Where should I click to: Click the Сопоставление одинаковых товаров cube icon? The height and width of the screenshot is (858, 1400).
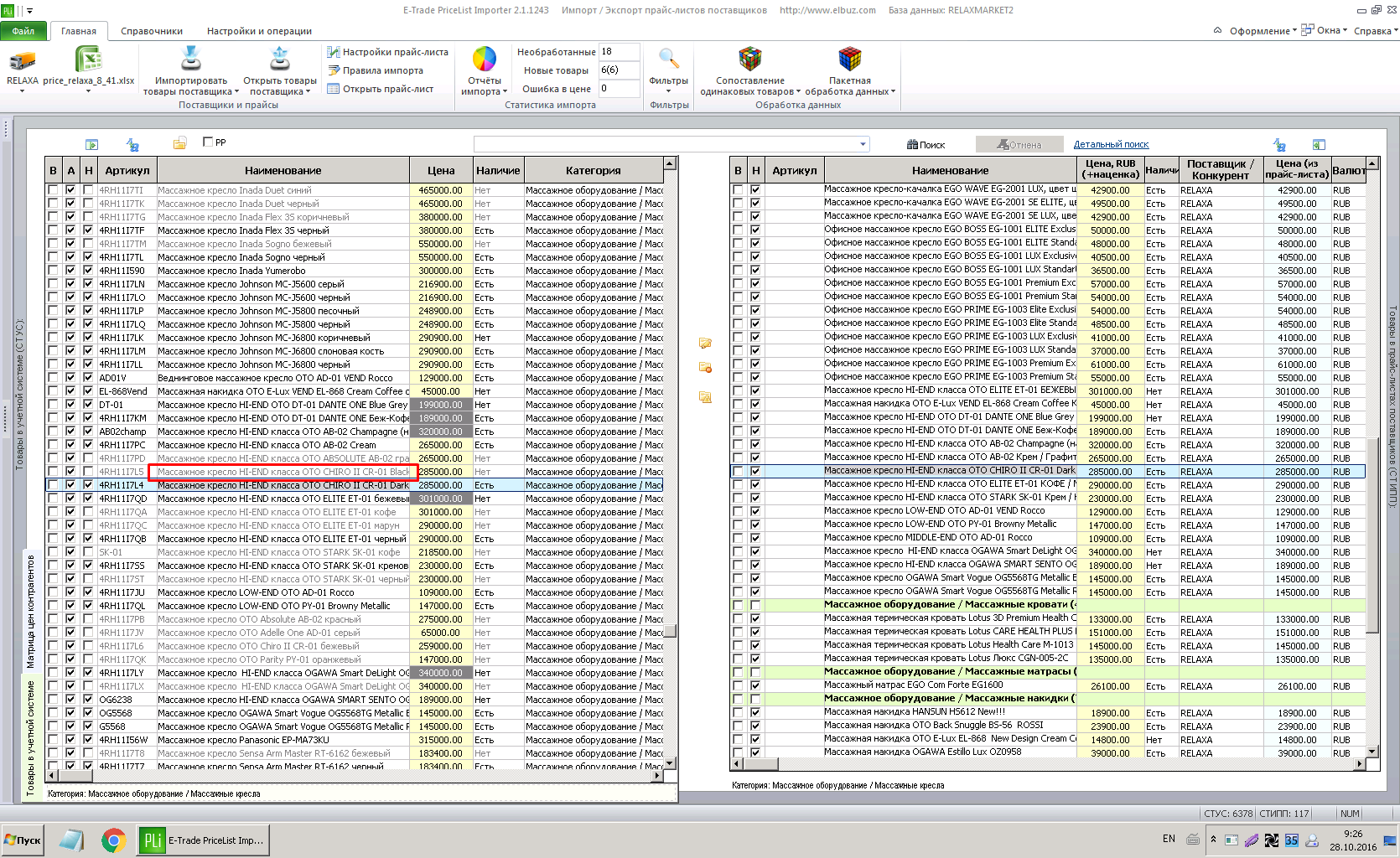coord(749,59)
